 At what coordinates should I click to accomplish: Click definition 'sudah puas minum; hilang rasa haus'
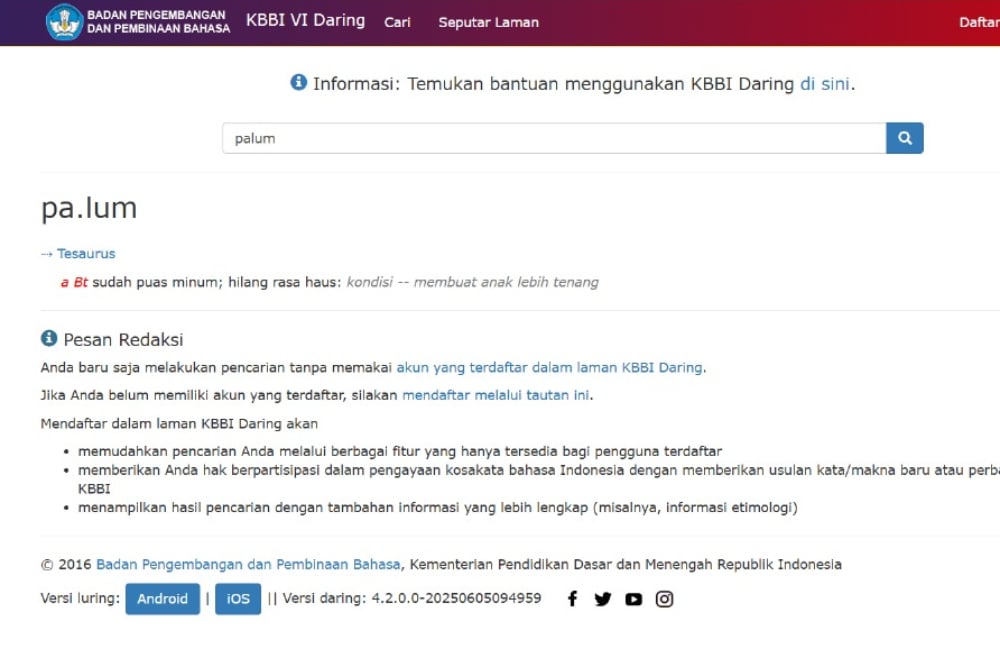[217, 282]
